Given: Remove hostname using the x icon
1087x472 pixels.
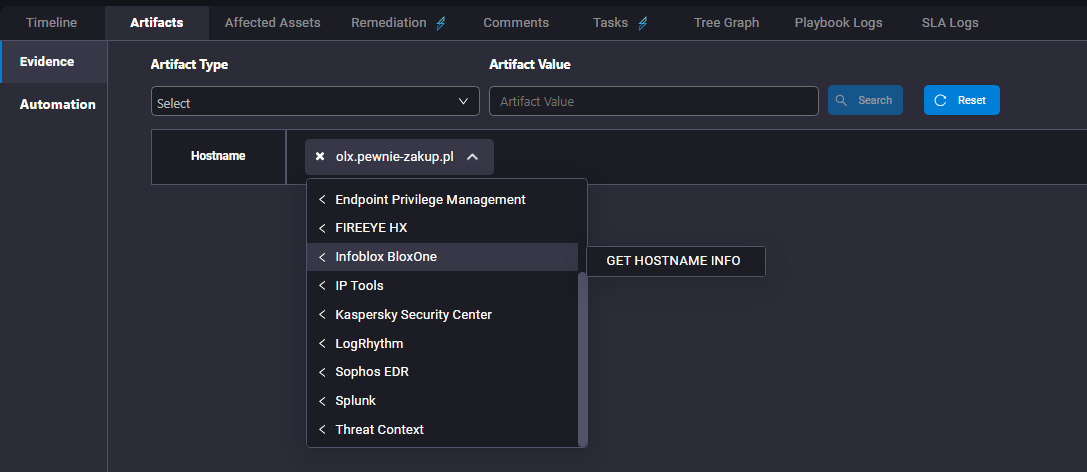Looking at the screenshot, I should (320, 157).
